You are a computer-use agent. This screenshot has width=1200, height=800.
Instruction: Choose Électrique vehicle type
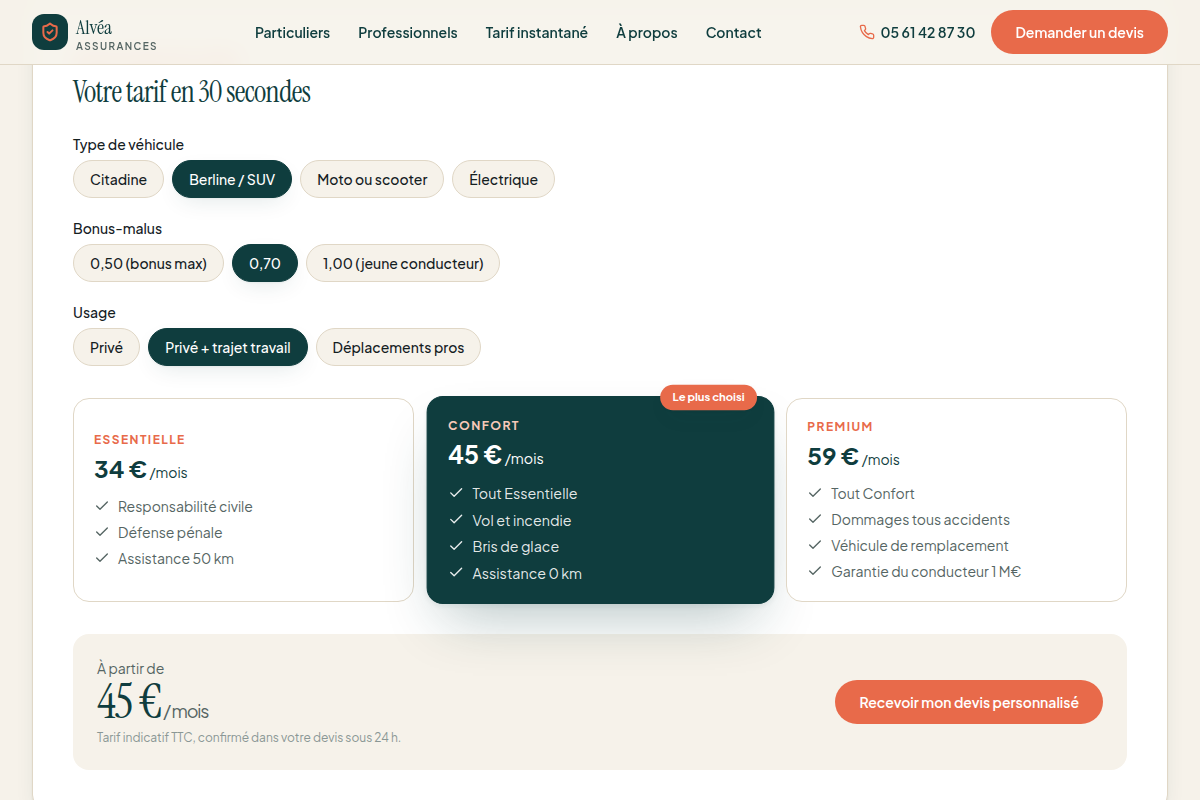pyautogui.click(x=503, y=179)
